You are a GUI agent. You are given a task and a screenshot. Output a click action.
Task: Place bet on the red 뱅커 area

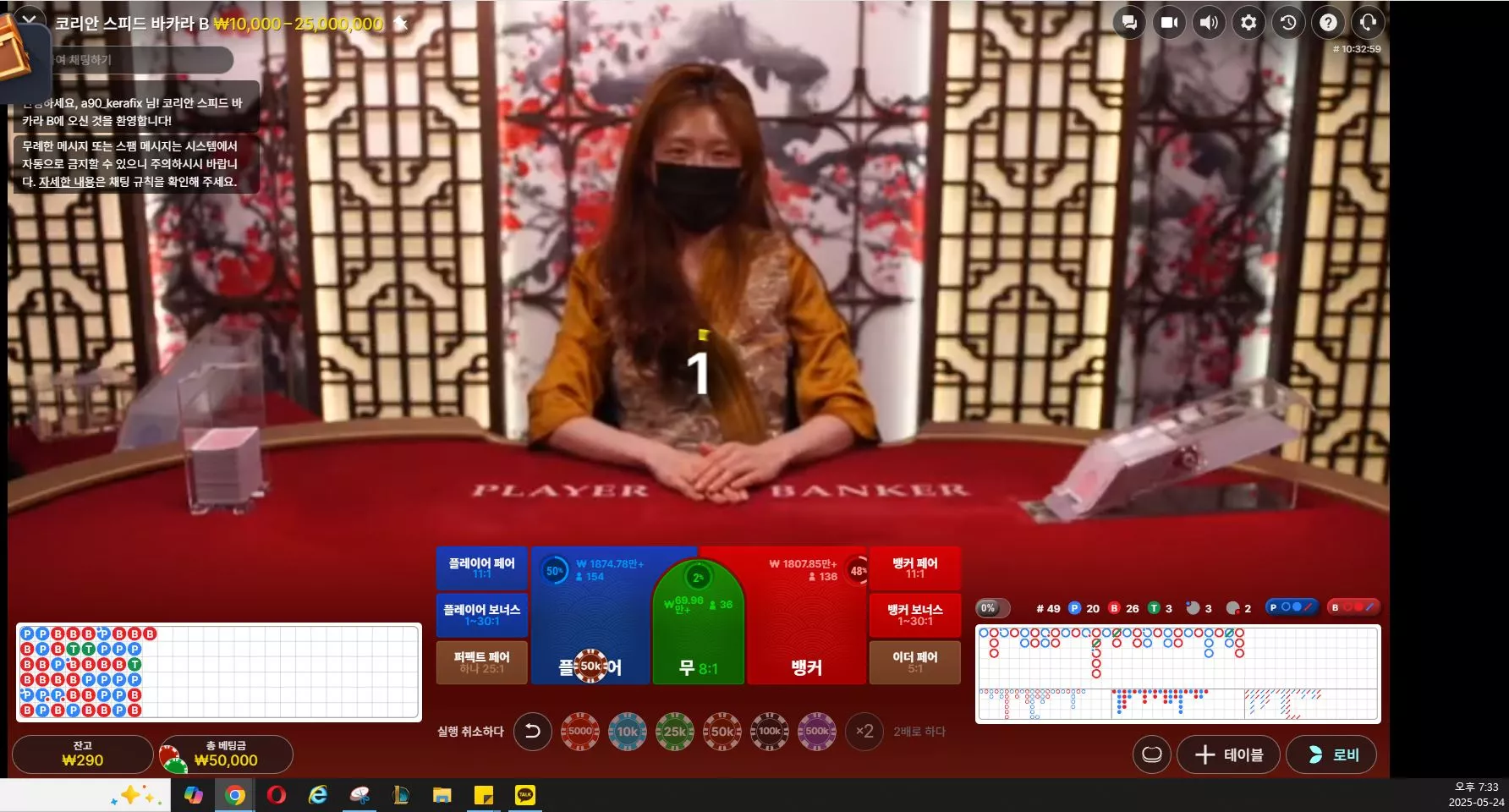tap(806, 615)
